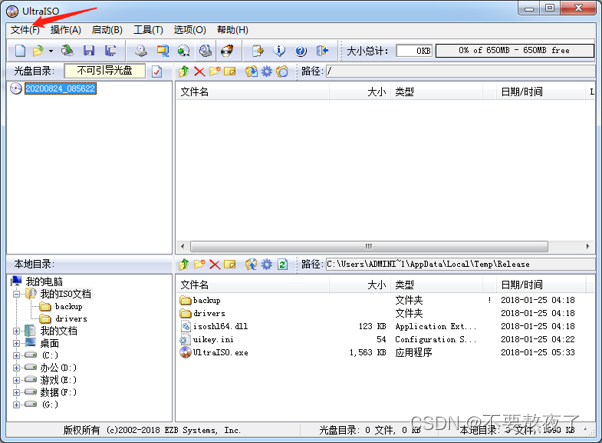Click the local directory path field
Viewport: 602px width, 443px height.
click(x=460, y=264)
